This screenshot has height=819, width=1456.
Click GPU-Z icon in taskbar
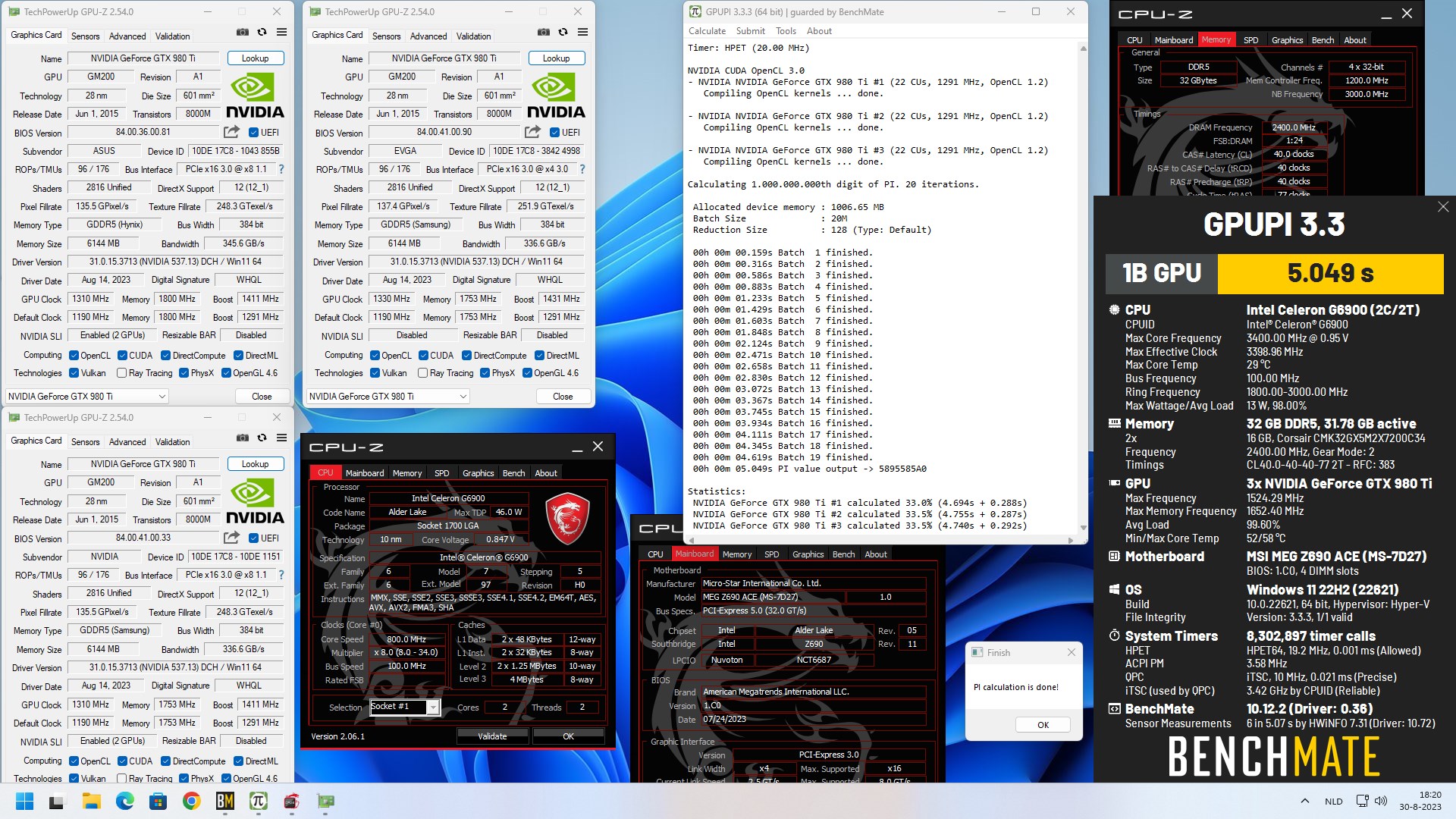tap(325, 801)
